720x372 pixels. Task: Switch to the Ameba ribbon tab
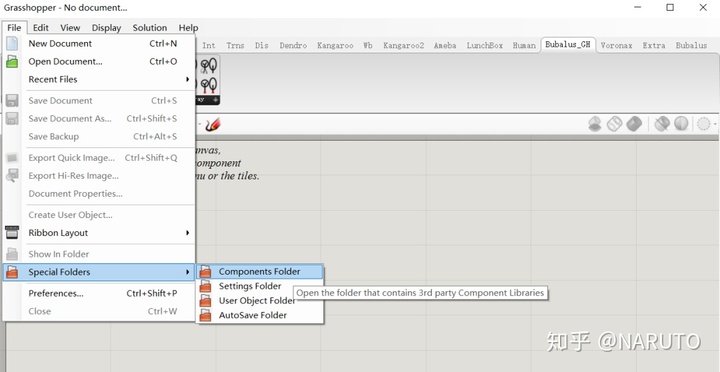pyautogui.click(x=445, y=45)
